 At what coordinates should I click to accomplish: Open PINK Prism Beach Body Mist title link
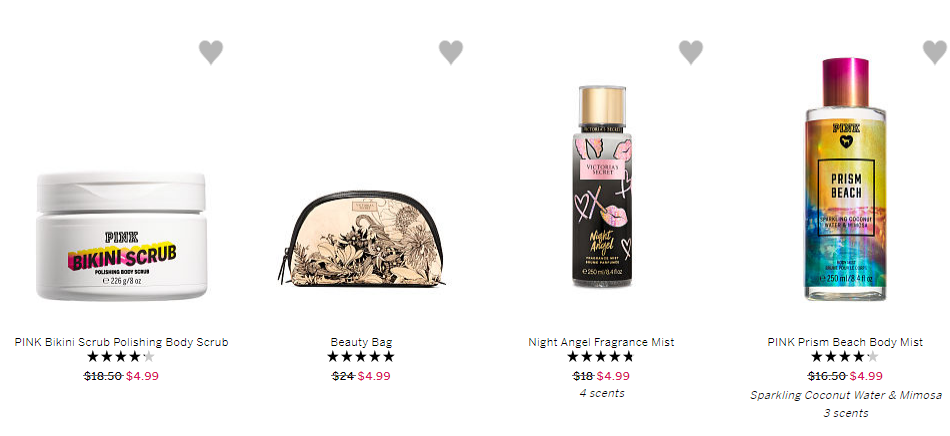[x=845, y=342]
